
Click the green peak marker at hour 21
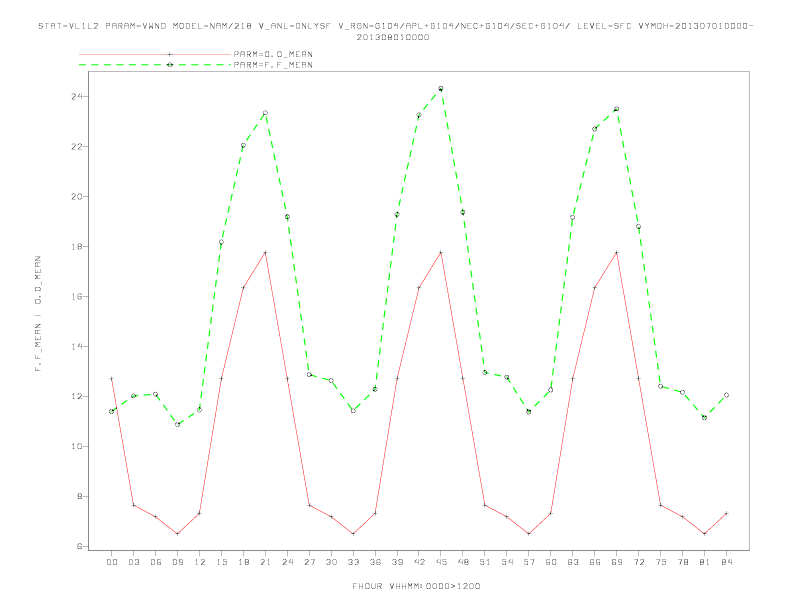pos(265,113)
